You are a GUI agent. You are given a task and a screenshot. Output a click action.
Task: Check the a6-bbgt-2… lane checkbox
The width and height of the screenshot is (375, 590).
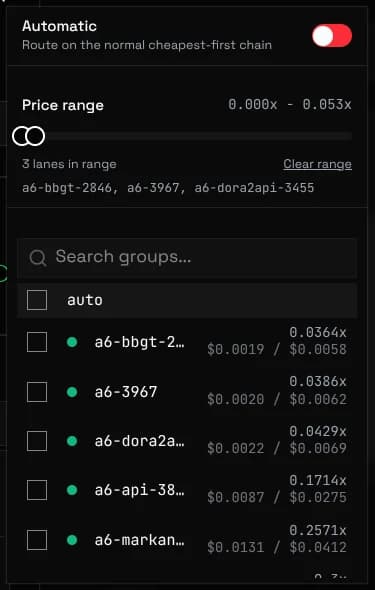tap(37, 342)
